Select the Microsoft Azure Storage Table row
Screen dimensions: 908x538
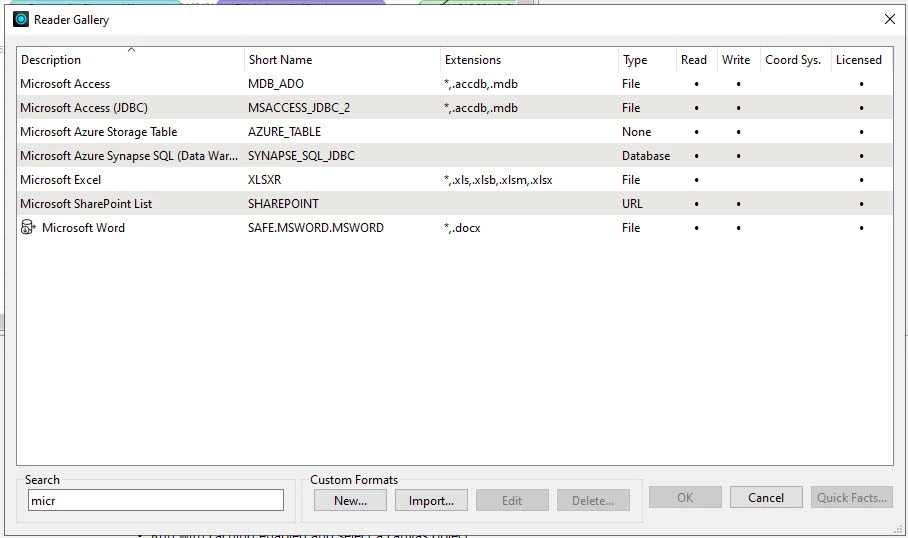pyautogui.click(x=455, y=131)
